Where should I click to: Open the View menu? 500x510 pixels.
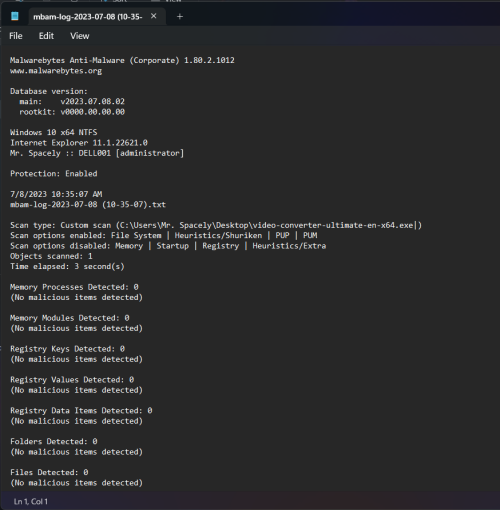click(80, 36)
